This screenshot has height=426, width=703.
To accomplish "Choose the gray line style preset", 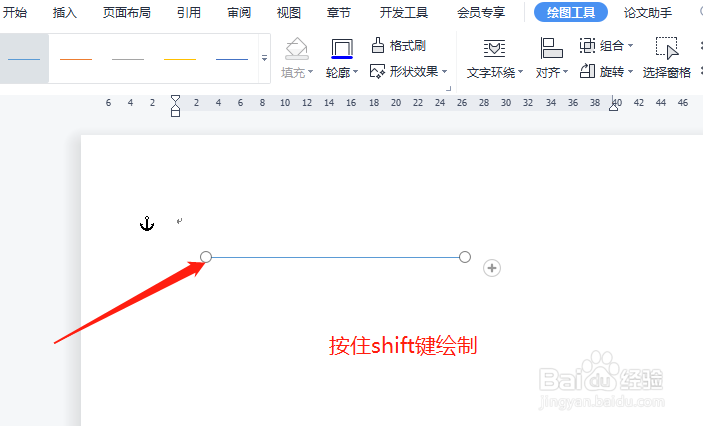I will click(x=128, y=59).
